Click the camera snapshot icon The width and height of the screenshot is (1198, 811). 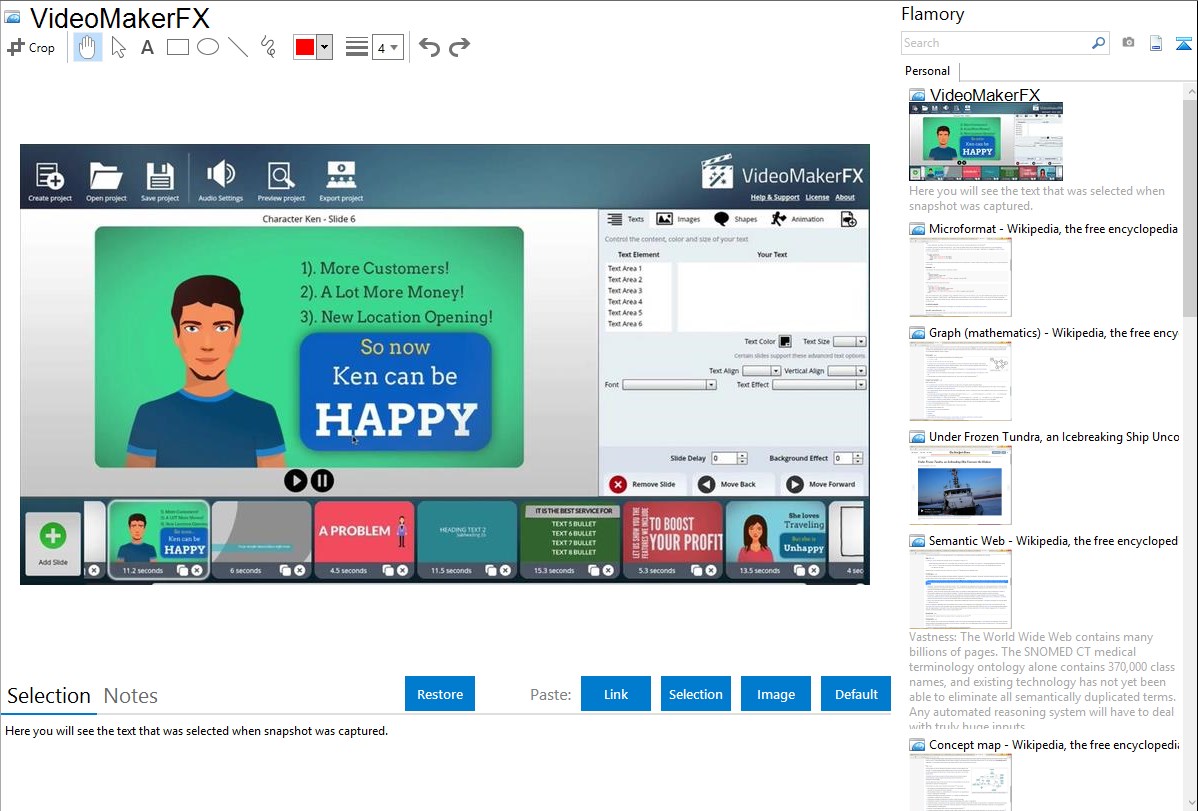coord(1128,43)
